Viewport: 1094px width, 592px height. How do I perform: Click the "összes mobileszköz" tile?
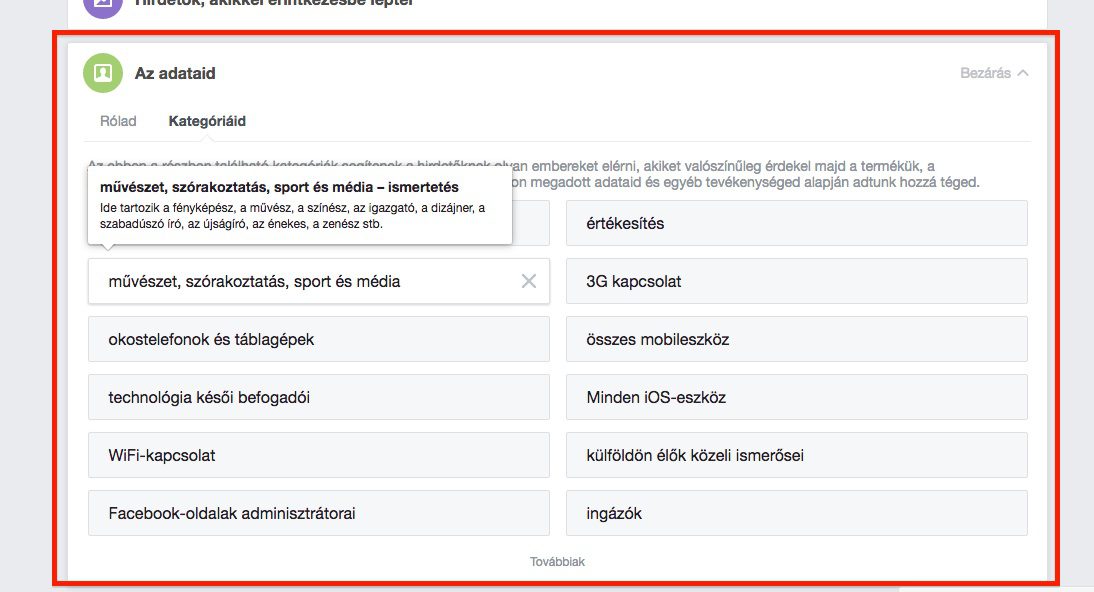(x=796, y=339)
